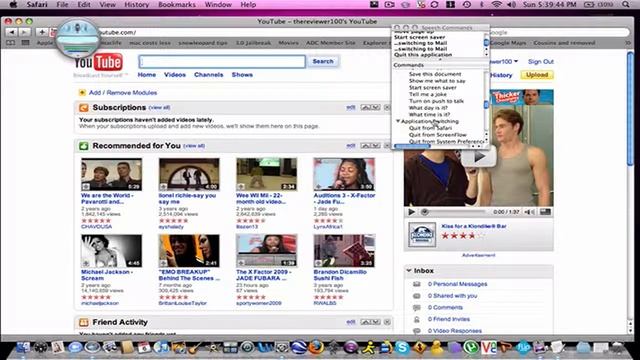Open Google Earth globe in the Dock
This screenshot has width=640, height=360.
(x=298, y=347)
